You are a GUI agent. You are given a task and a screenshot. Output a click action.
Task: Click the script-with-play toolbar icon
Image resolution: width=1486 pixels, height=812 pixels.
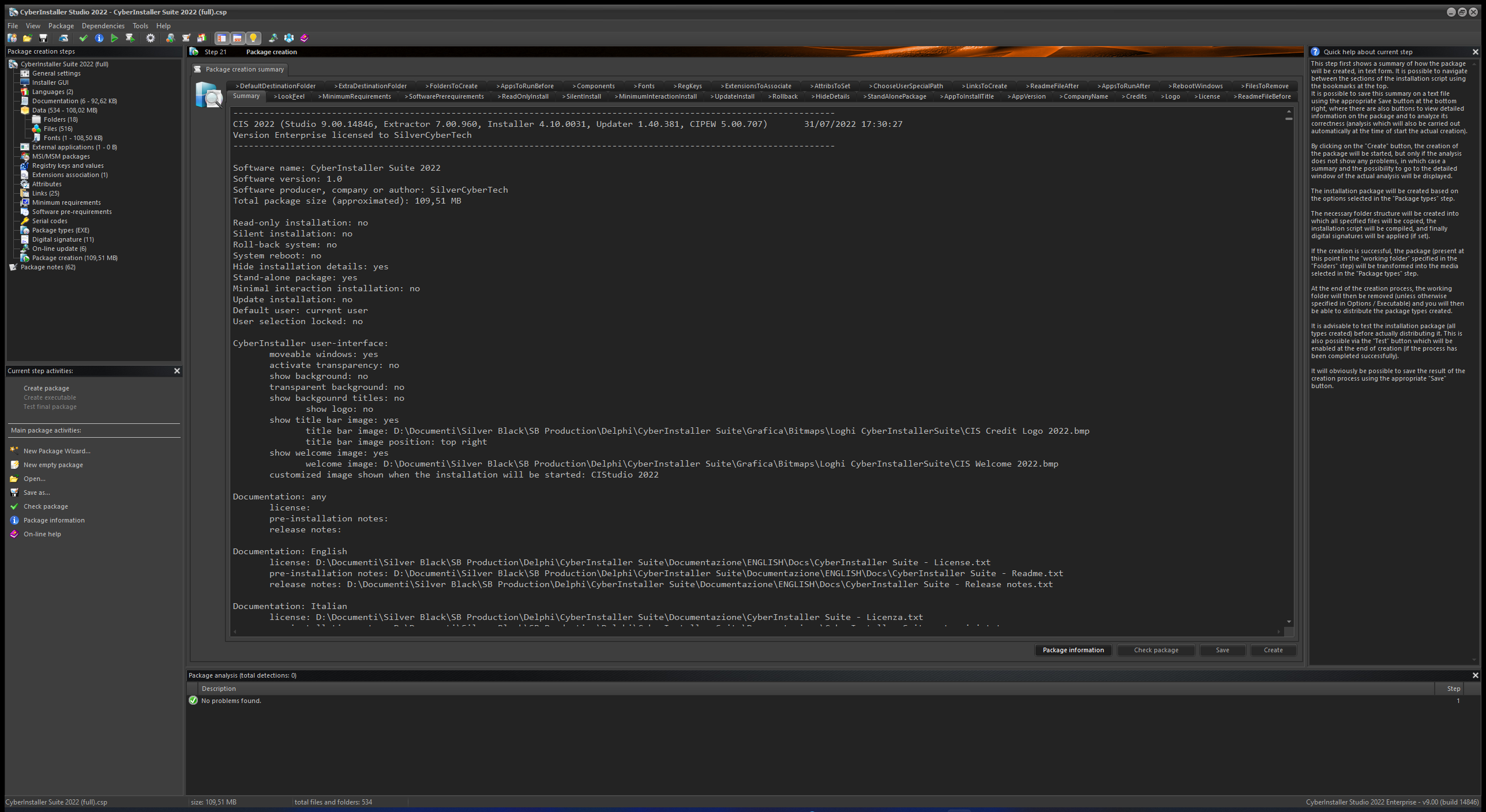[130, 38]
